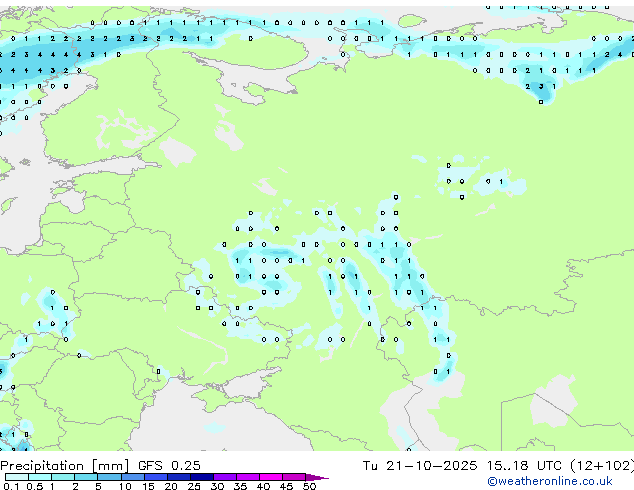
Task: Click the 10 mm blue legend swatch
Action: [x=133, y=477]
